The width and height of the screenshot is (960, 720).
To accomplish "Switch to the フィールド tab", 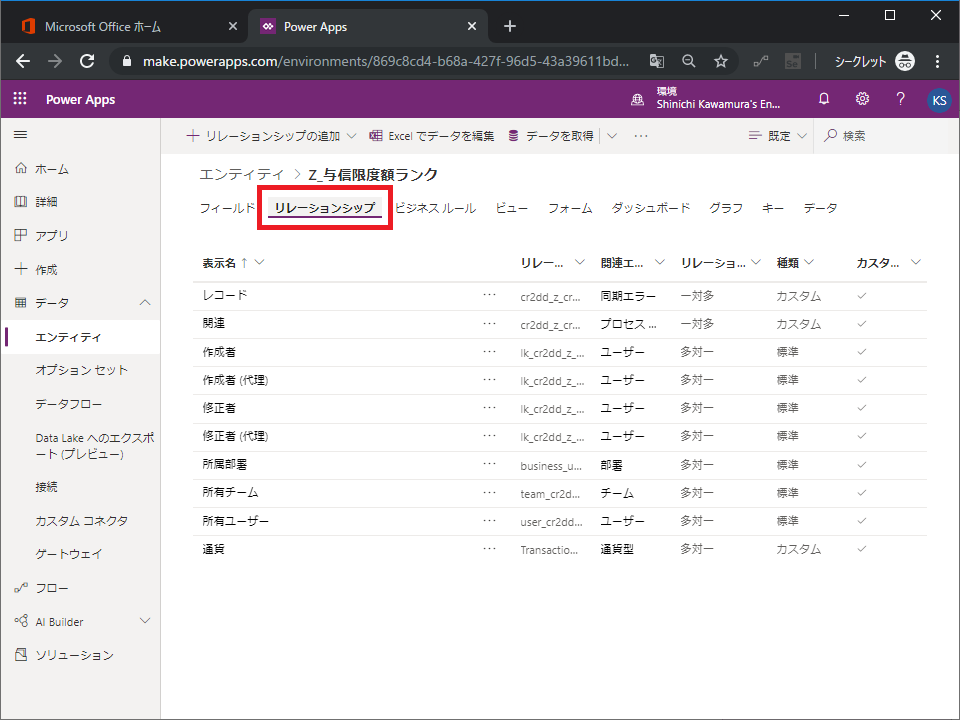I will click(x=227, y=208).
